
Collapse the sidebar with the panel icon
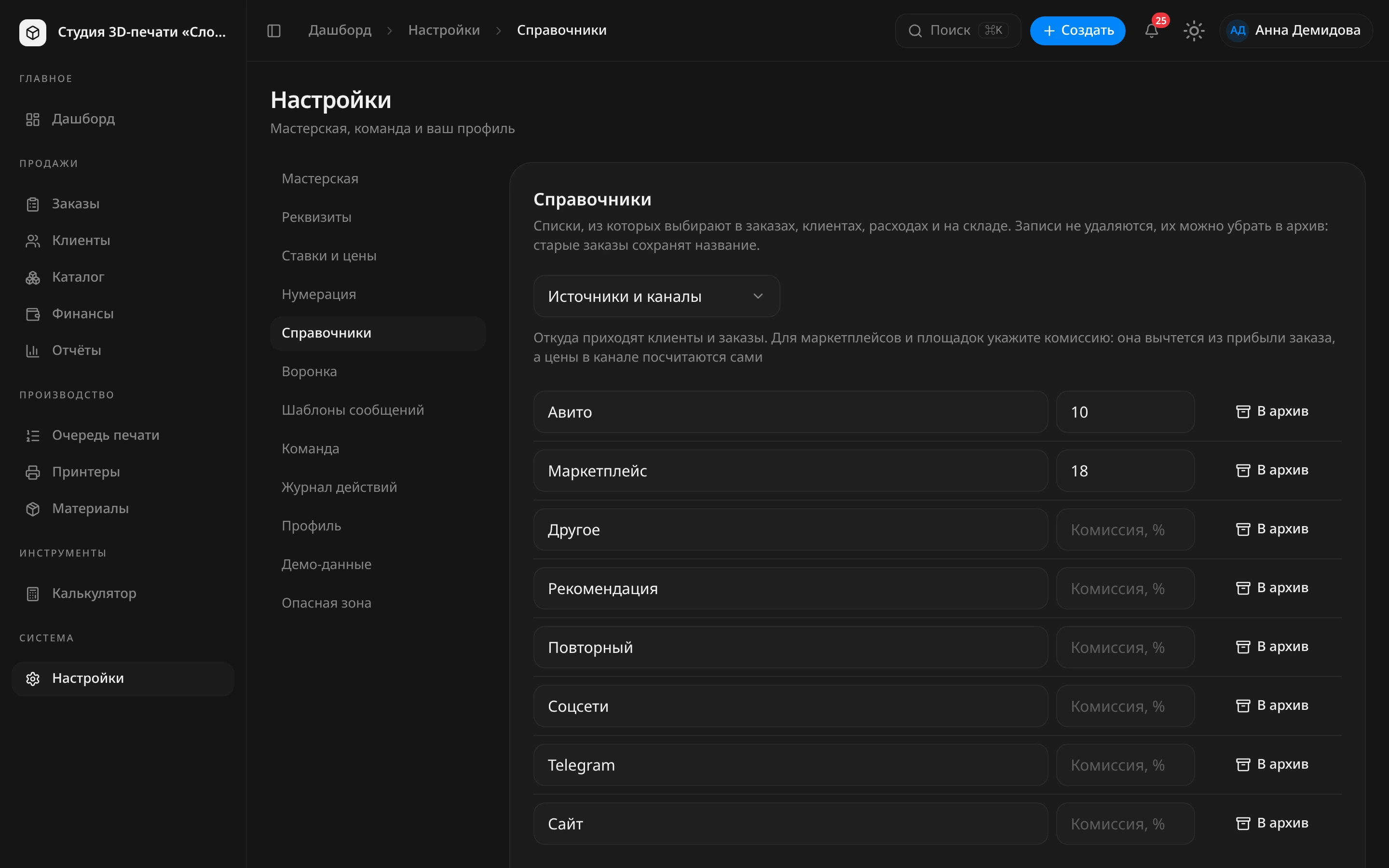(x=274, y=30)
